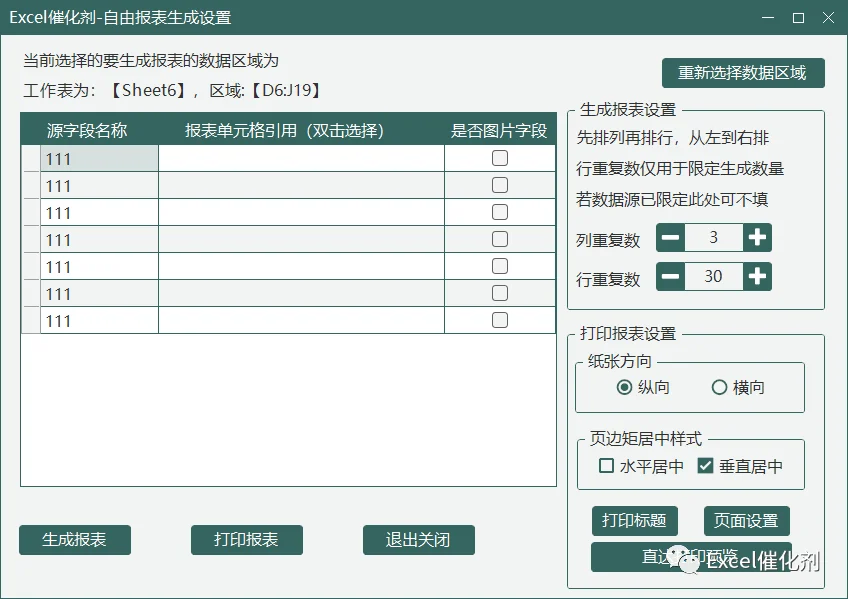The height and width of the screenshot is (599, 848).
Task: Click the 列重复数 number field showing 3
Action: [714, 237]
